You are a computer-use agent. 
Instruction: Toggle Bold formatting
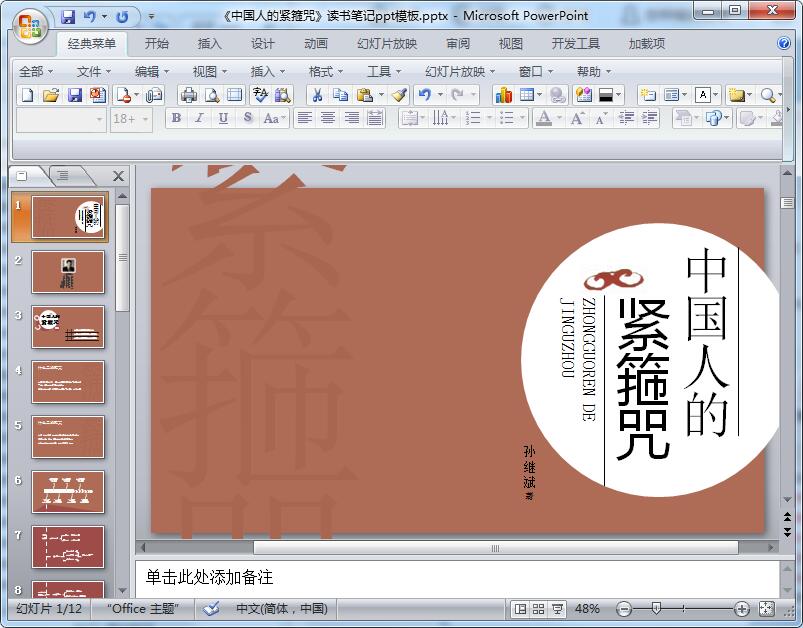coord(177,118)
